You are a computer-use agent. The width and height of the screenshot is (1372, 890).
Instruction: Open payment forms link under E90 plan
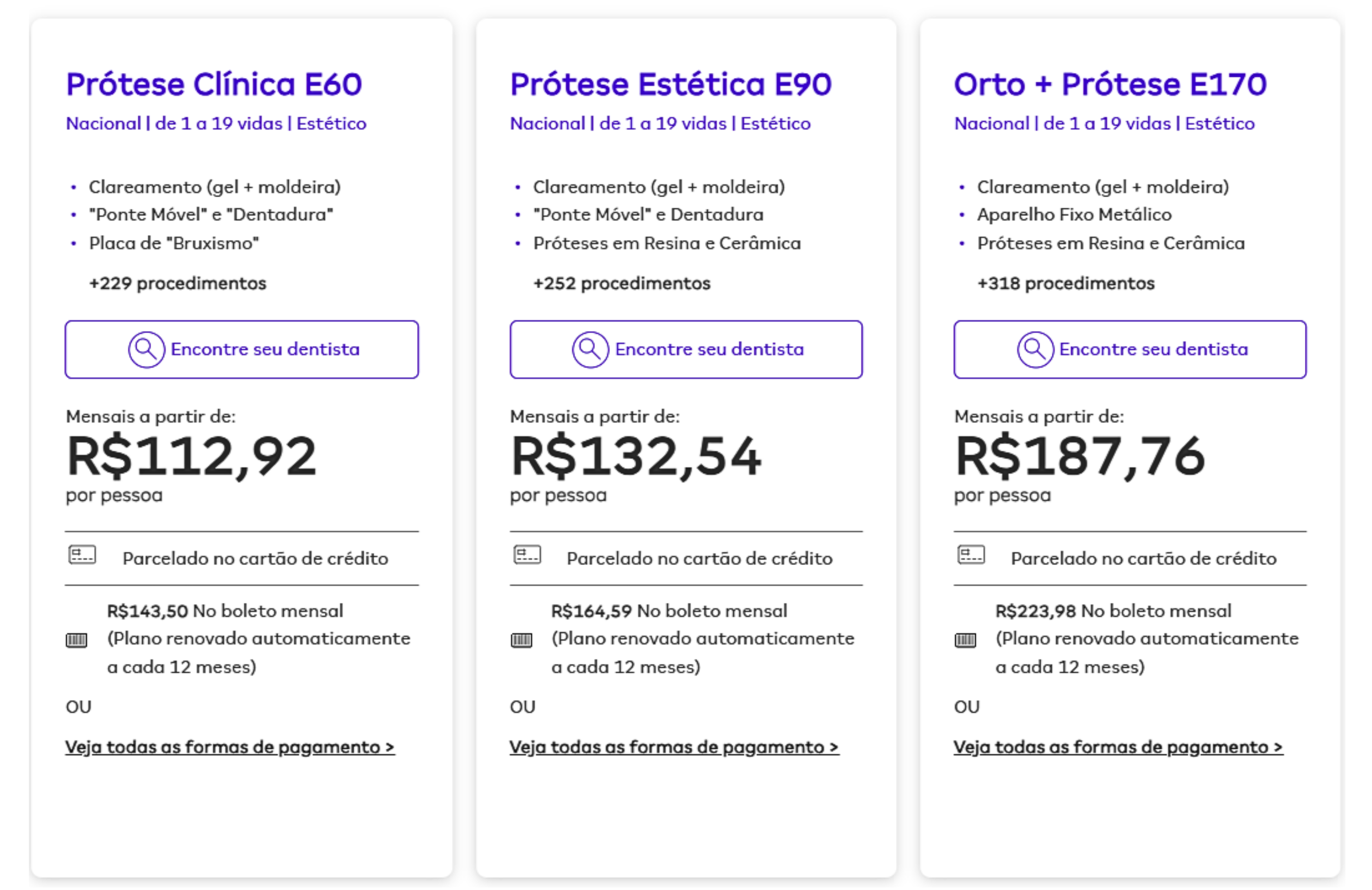[674, 747]
